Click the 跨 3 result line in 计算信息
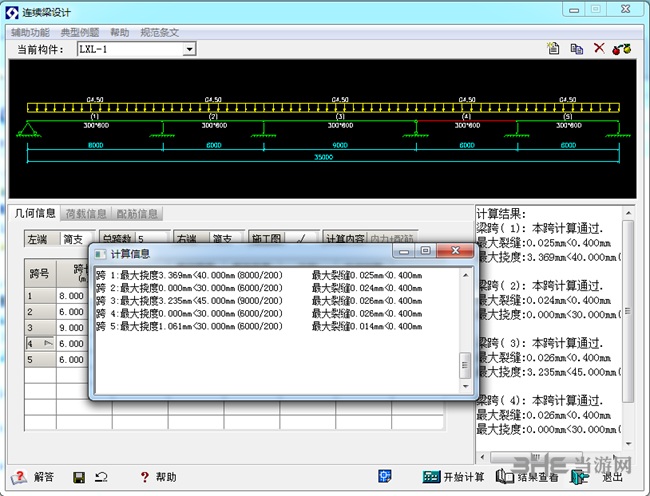The width and height of the screenshot is (650, 496). [x=259, y=301]
